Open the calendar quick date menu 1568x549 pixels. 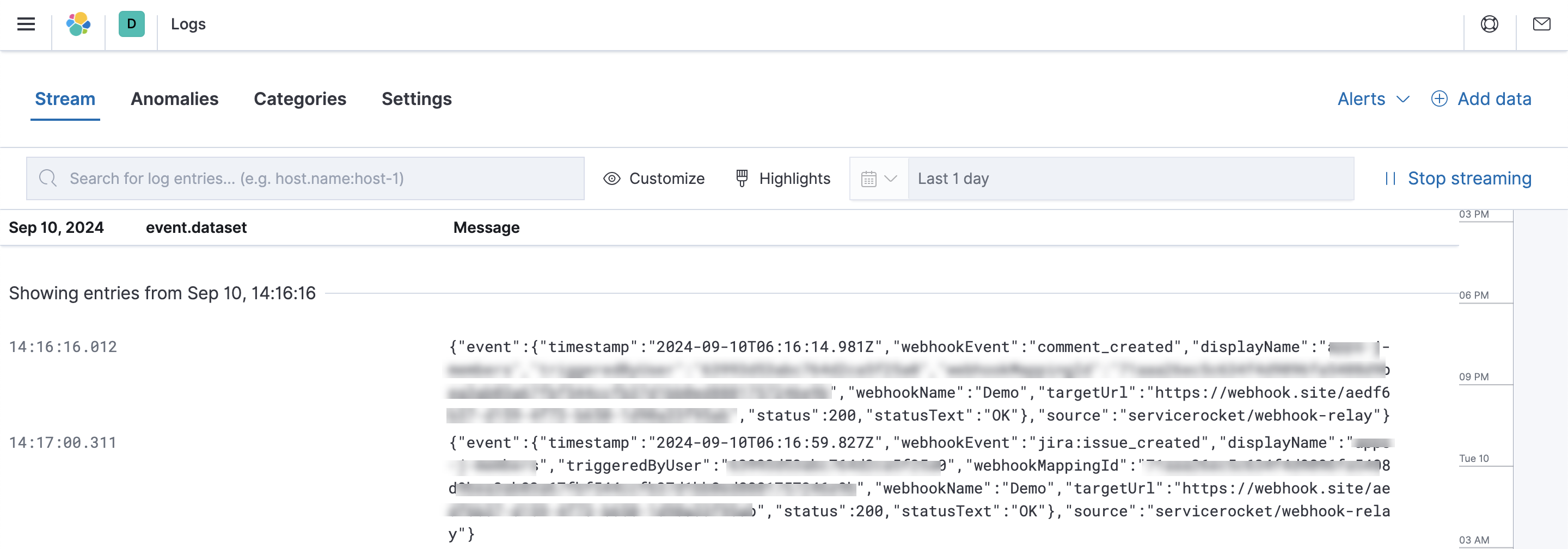tap(879, 178)
